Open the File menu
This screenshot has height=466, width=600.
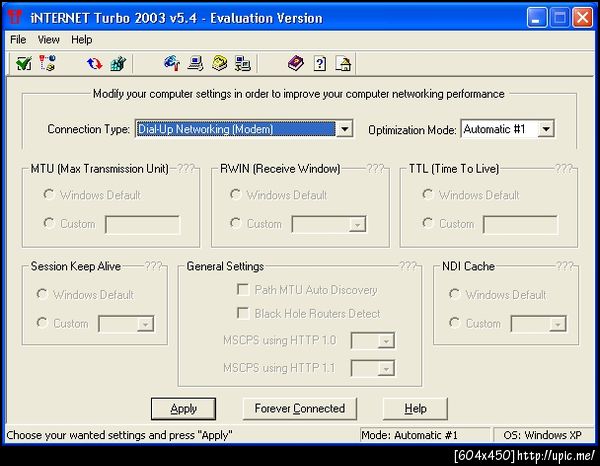coord(18,39)
